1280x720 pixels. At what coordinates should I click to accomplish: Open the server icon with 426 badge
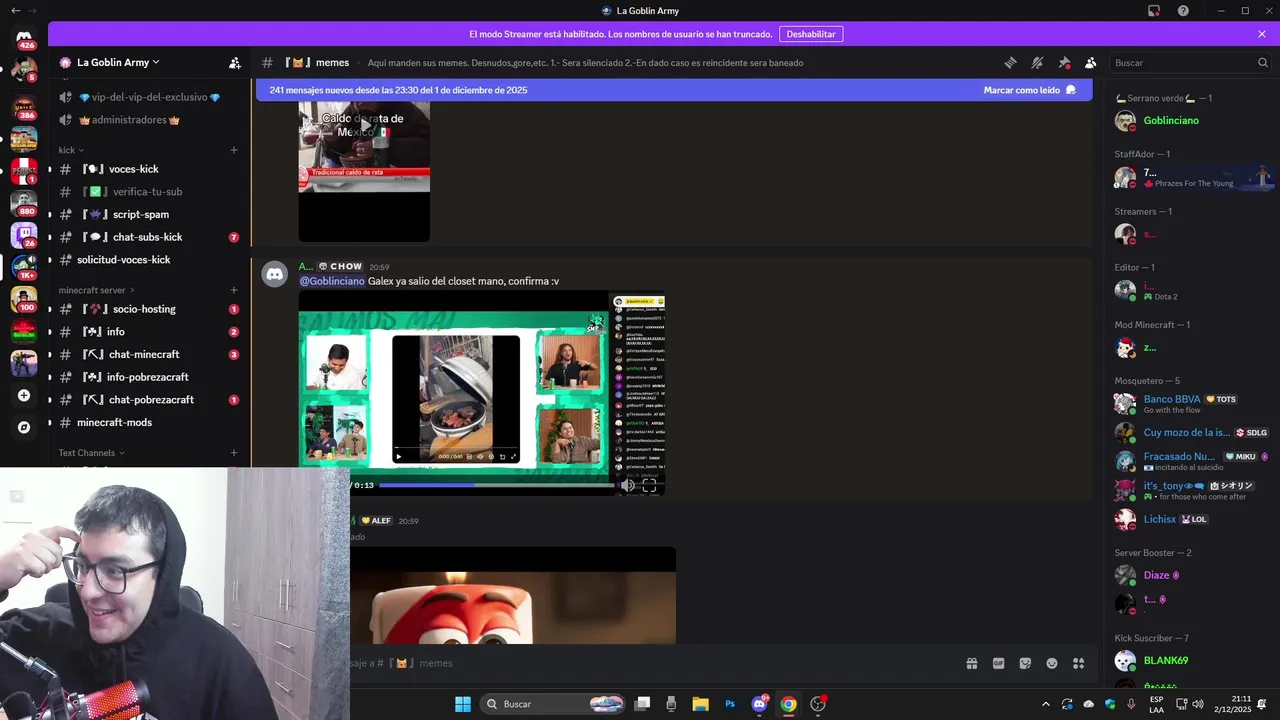(x=24, y=38)
